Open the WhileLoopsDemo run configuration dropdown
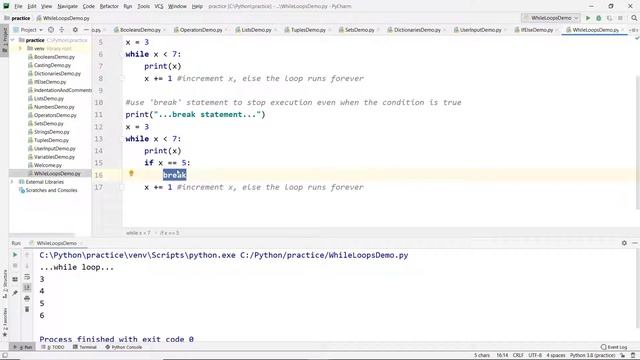This screenshot has height=360, width=640. (x=551, y=18)
